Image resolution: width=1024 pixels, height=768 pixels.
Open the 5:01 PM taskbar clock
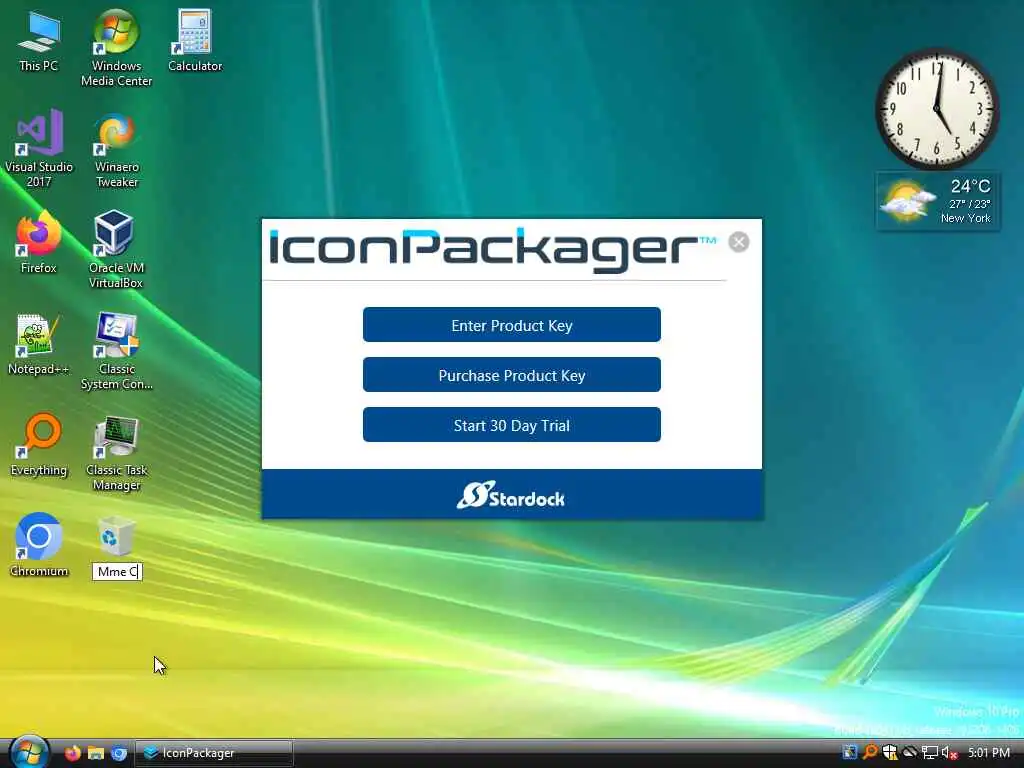pyautogui.click(x=989, y=753)
